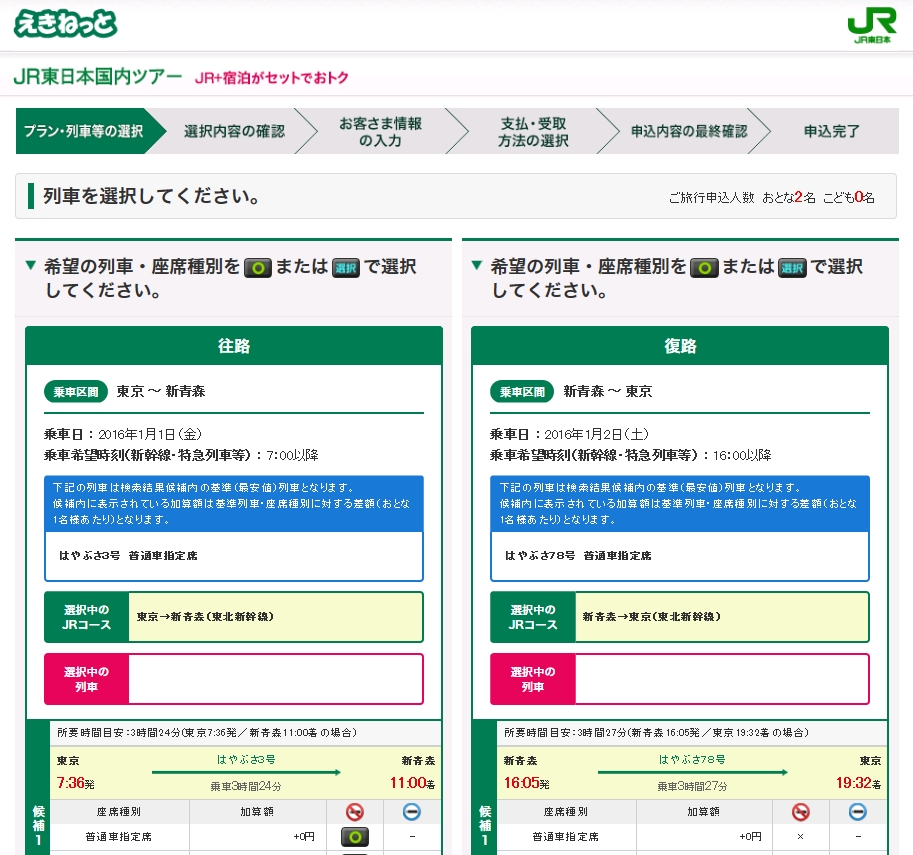Collapse the left panel with its green triangle

pos(31,266)
